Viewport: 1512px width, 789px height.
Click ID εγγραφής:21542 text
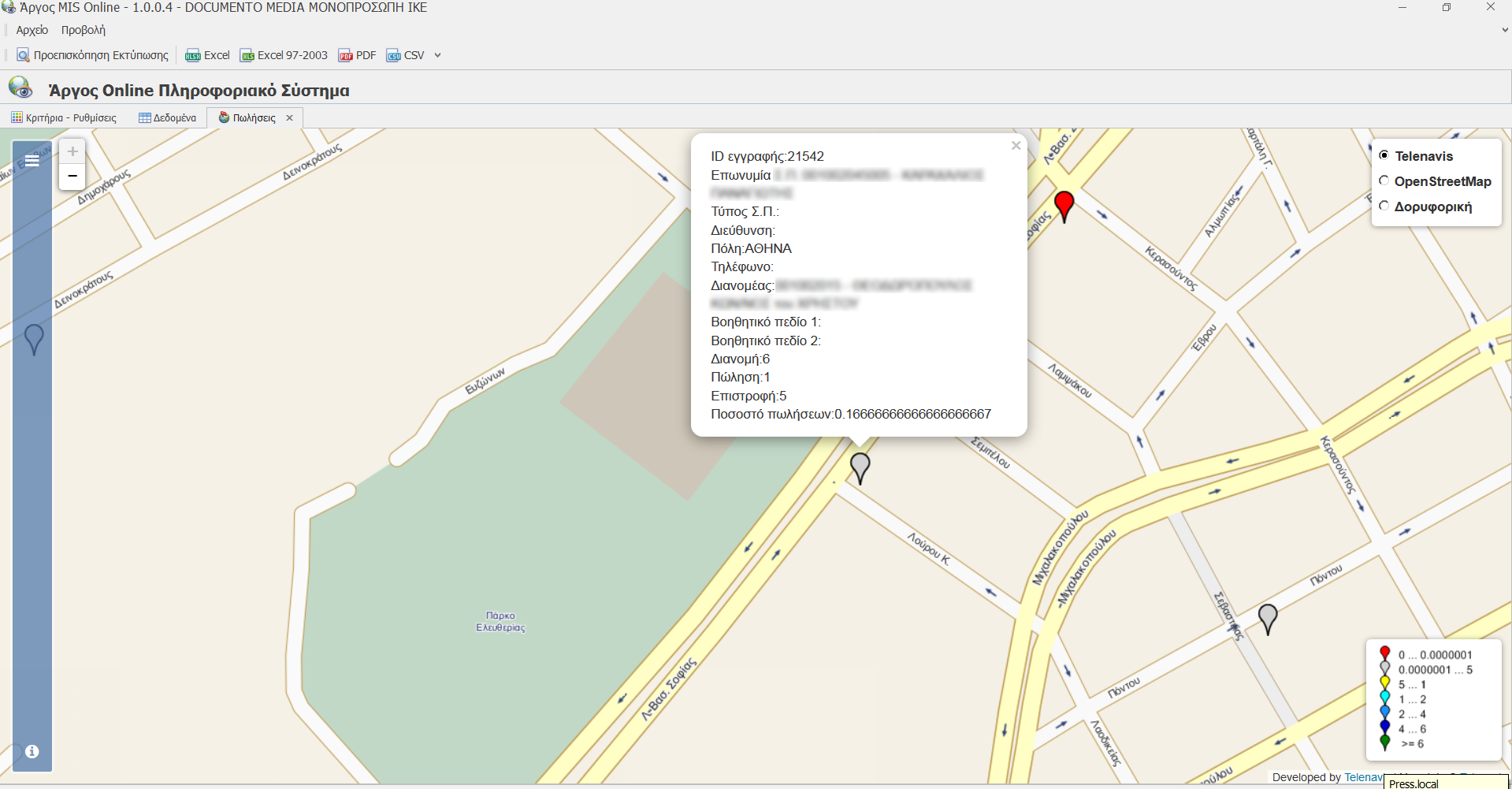coord(767,156)
